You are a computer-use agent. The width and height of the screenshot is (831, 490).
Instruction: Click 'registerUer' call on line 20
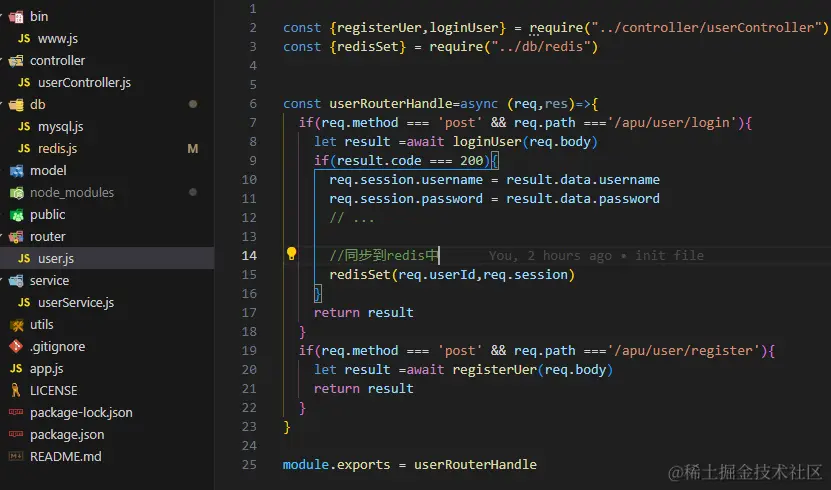pyautogui.click(x=494, y=370)
